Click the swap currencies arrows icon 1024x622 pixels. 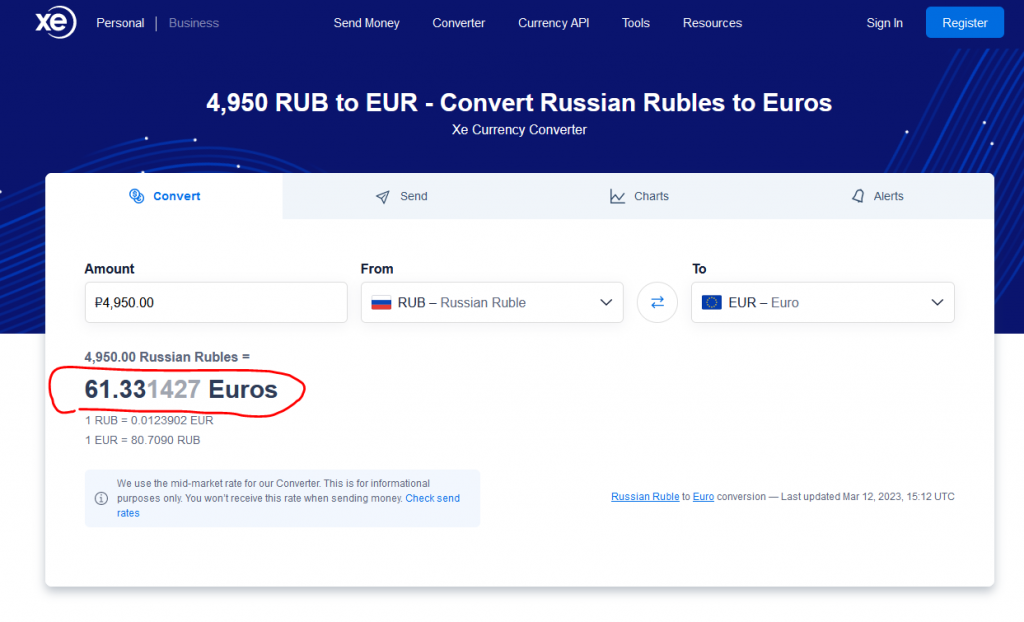[x=657, y=302]
